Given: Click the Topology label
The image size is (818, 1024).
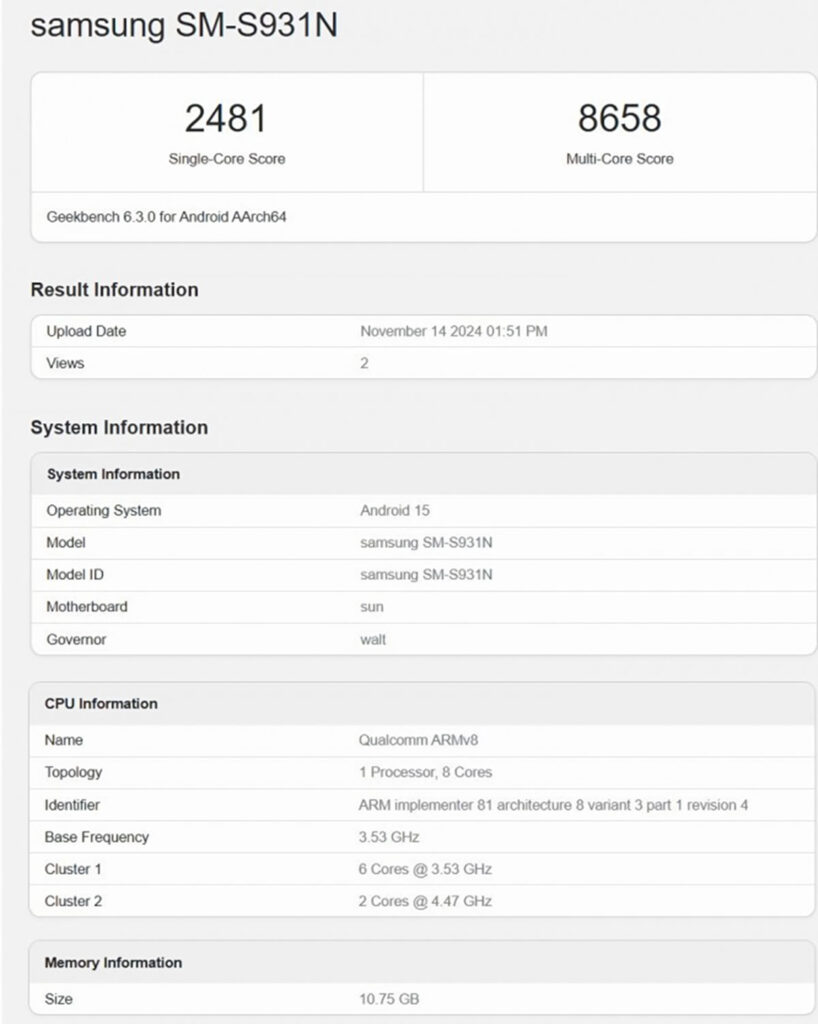Looking at the screenshot, I should coord(74,773).
